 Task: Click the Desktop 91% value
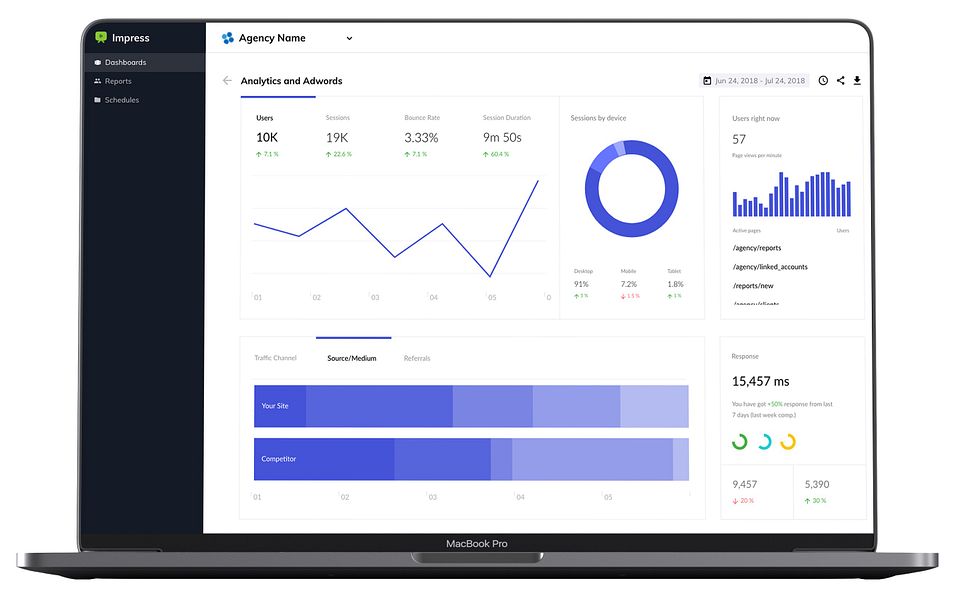pos(581,284)
